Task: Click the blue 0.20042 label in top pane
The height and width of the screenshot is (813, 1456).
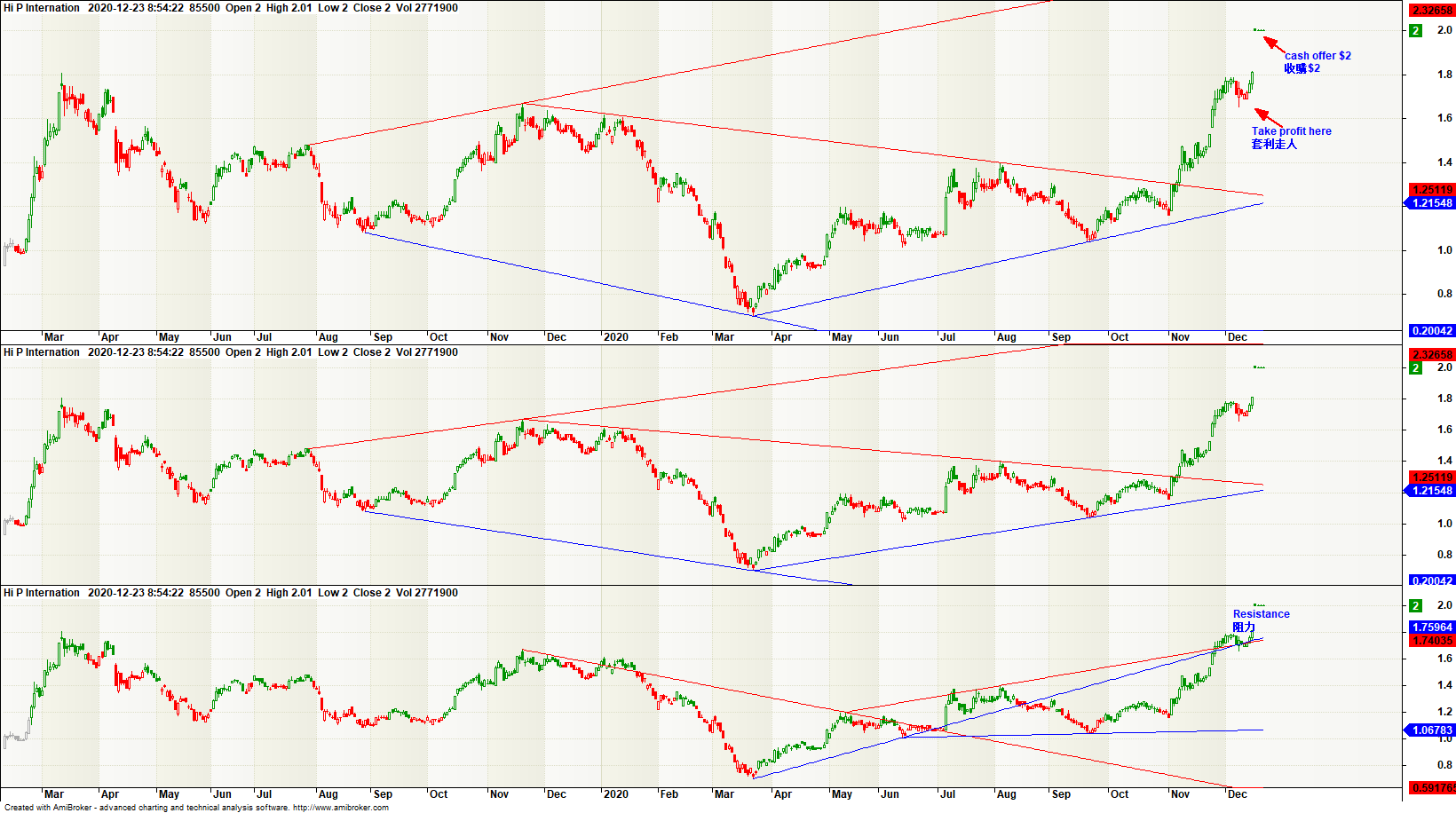Action: [x=1432, y=331]
